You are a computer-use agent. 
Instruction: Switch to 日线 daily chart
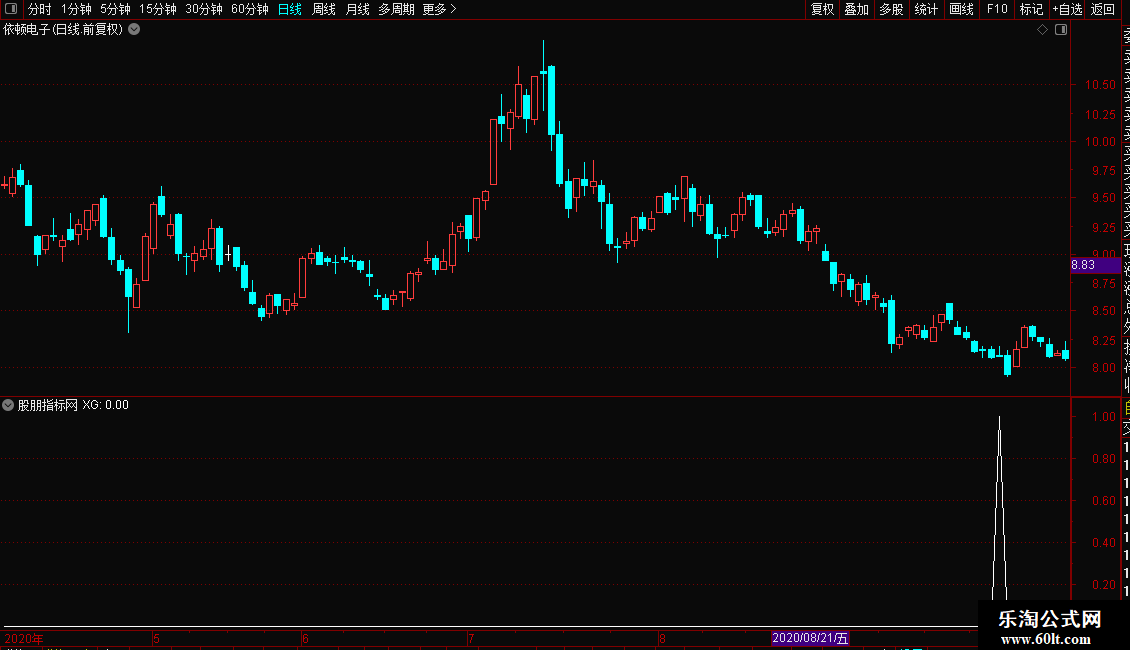[x=290, y=9]
